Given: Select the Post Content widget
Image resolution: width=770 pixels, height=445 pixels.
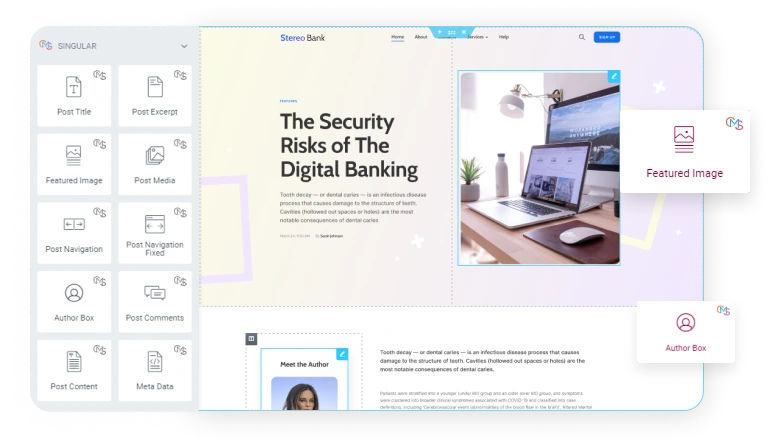Looking at the screenshot, I should click(74, 371).
